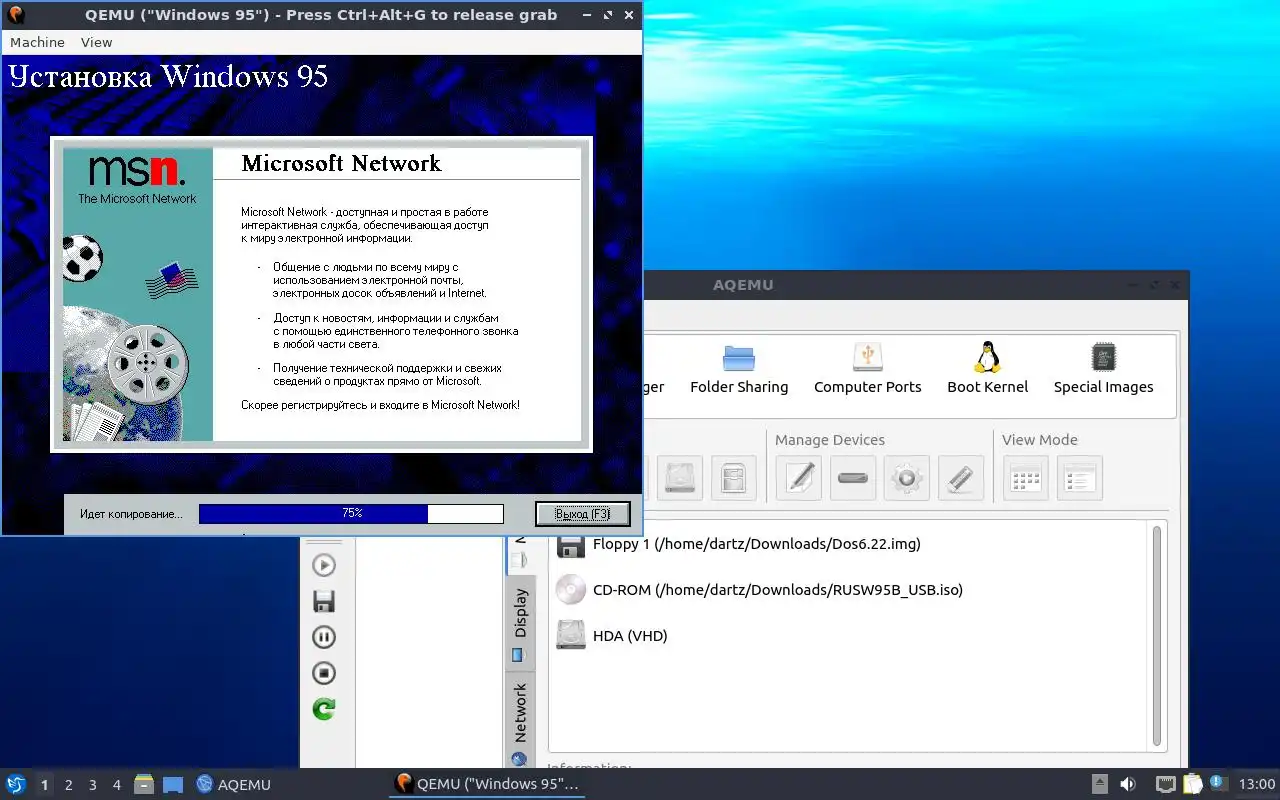The width and height of the screenshot is (1280, 800).
Task: Click the msn logo in setup window
Action: click(137, 170)
